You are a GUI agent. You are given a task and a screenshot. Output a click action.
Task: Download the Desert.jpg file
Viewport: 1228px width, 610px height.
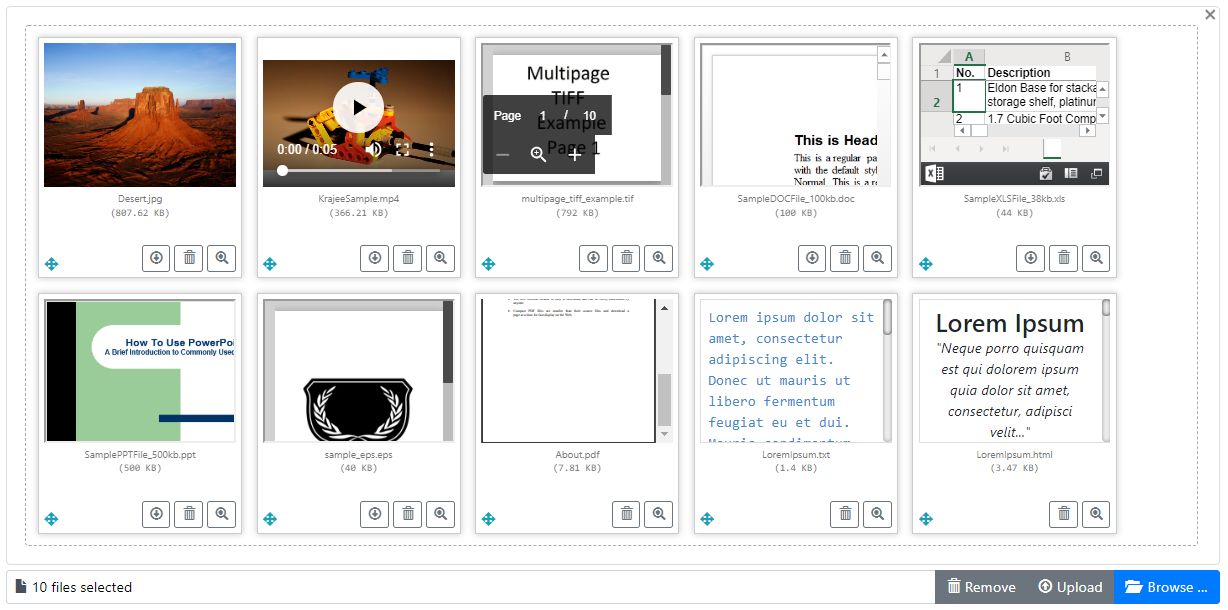point(156,258)
